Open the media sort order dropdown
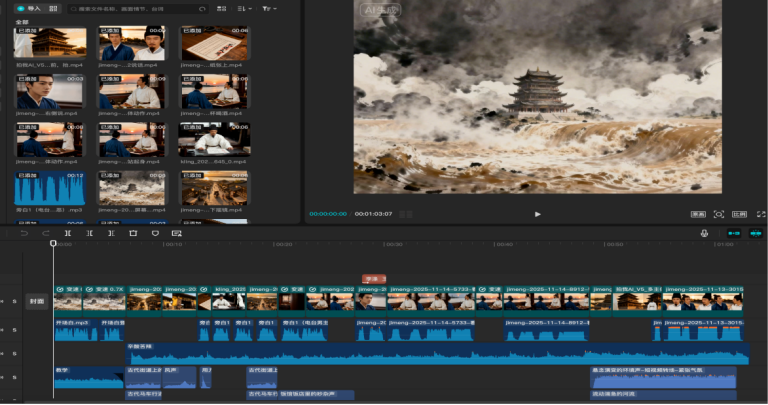The width and height of the screenshot is (768, 405). 247,8
